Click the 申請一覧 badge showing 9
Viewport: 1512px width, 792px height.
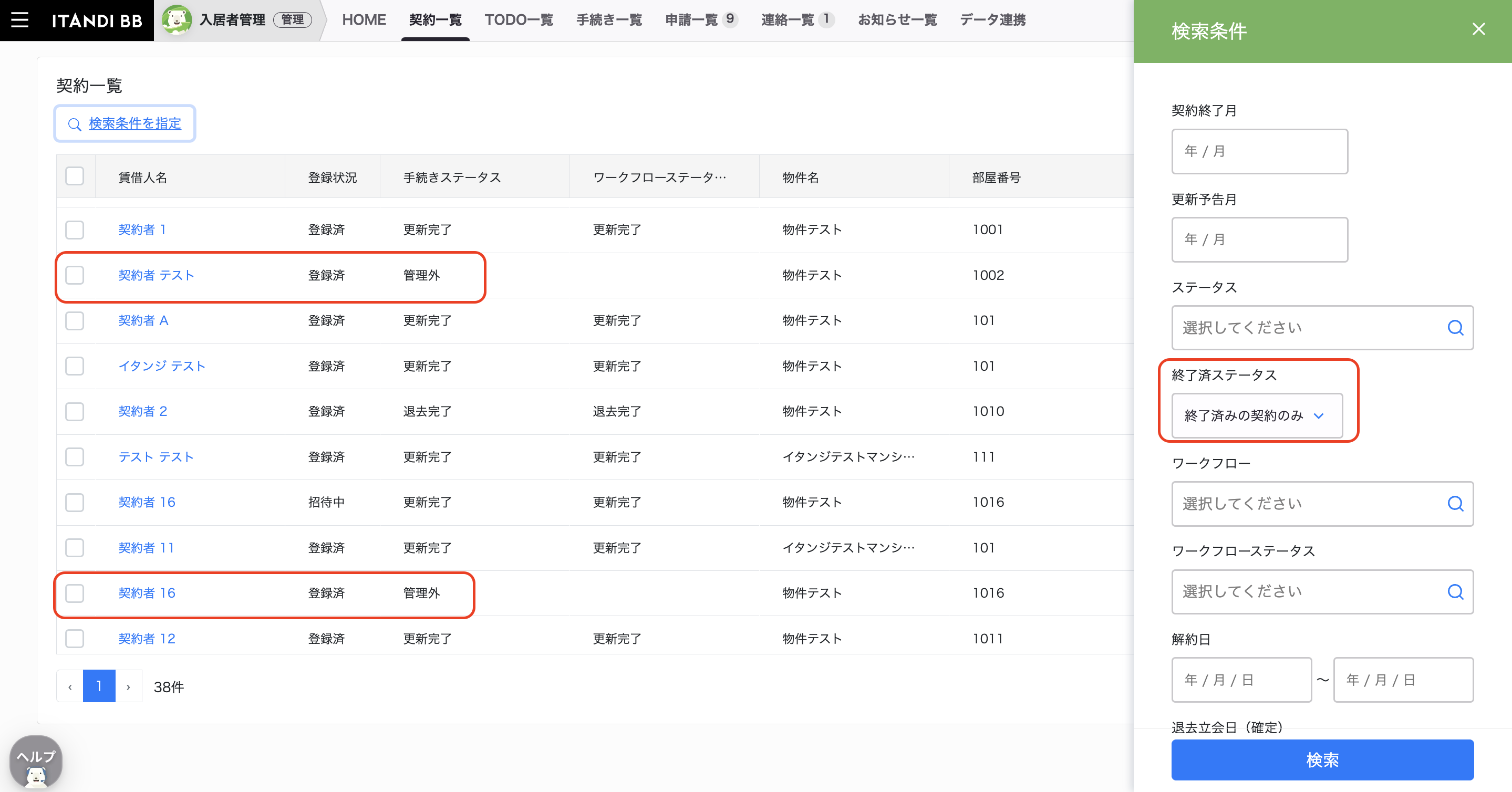click(x=730, y=19)
